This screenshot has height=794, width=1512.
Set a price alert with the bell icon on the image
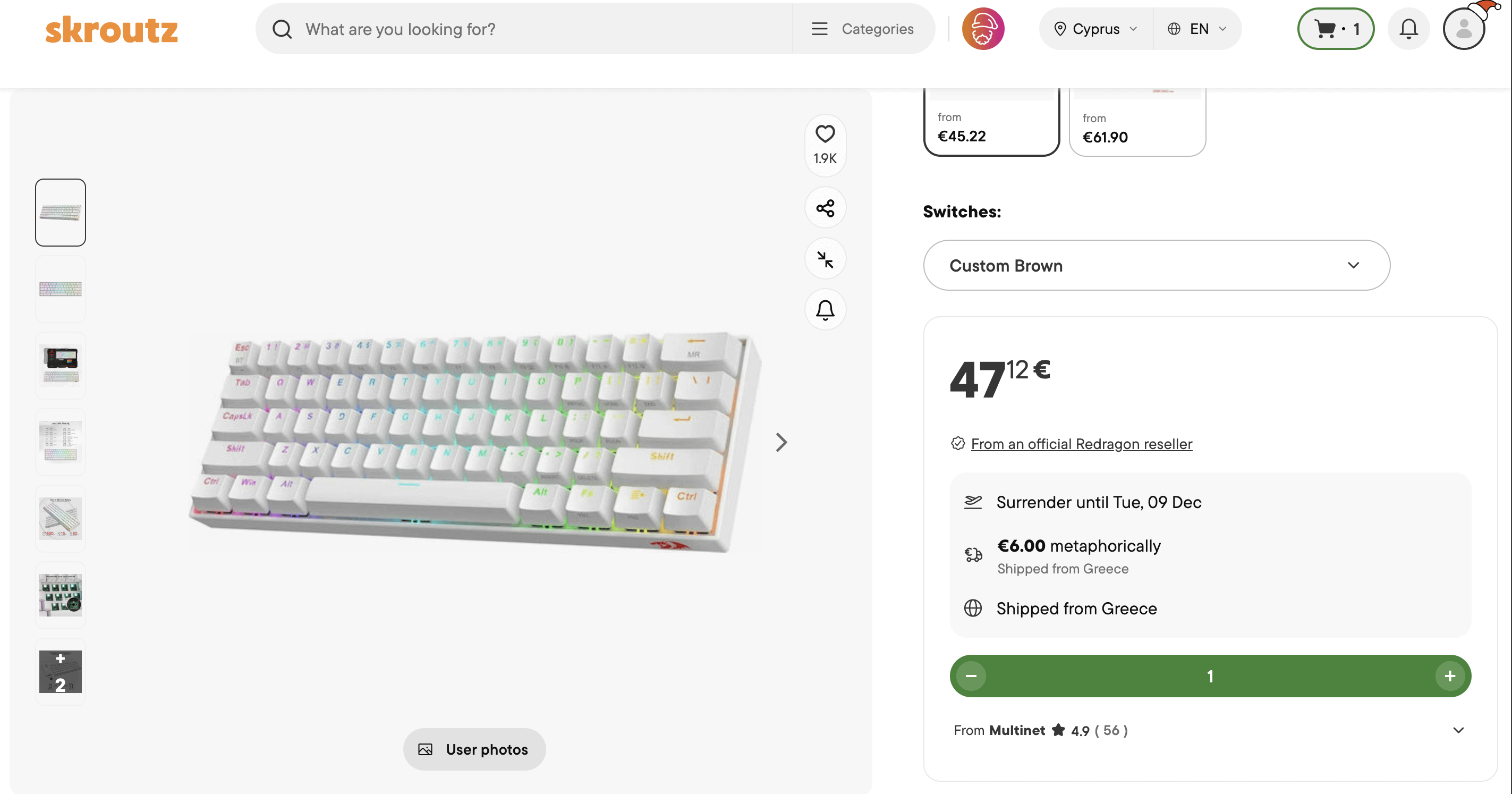(x=825, y=309)
